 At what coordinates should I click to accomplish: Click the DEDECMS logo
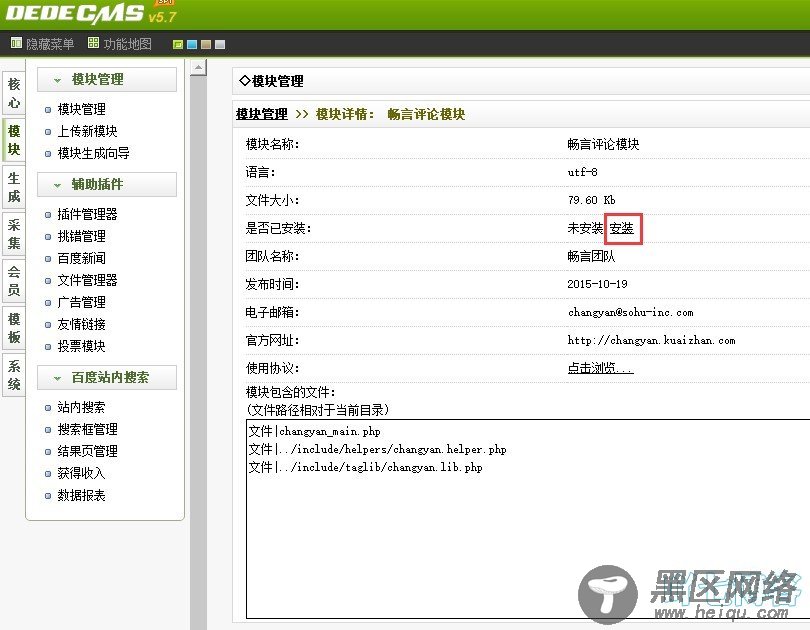[x=75, y=13]
